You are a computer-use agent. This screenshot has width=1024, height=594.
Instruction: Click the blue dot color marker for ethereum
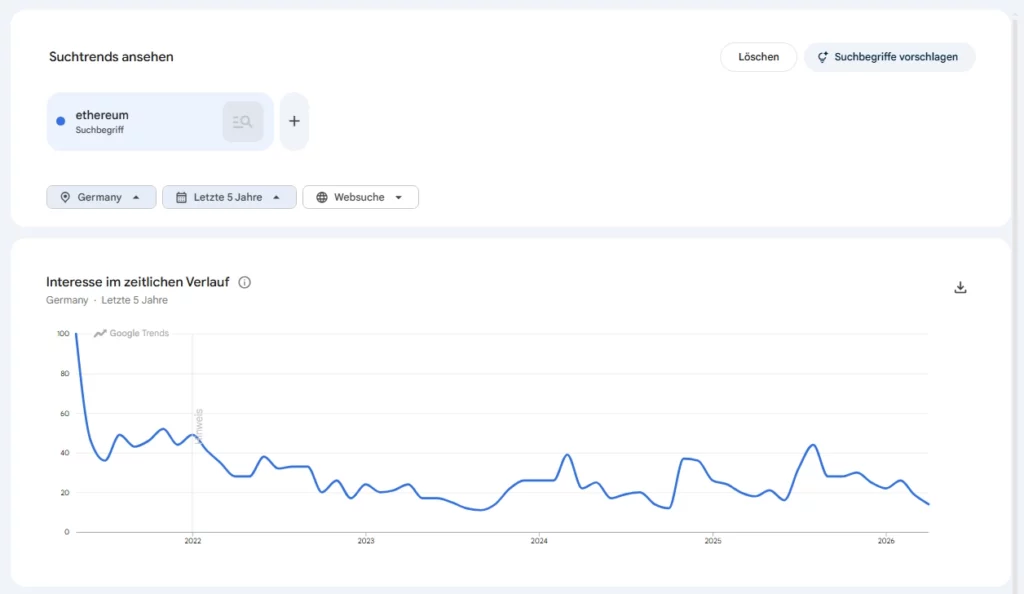[61, 121]
